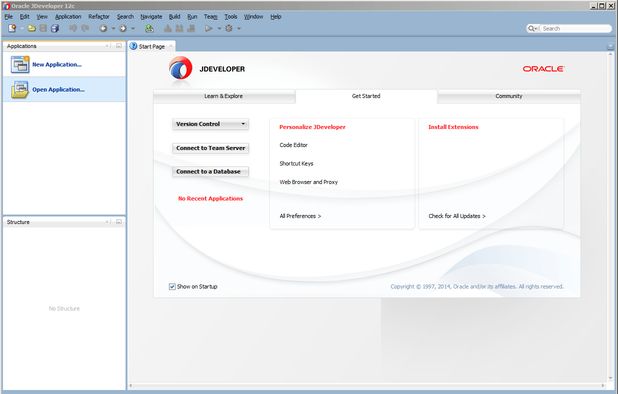This screenshot has width=618, height=394.
Task: Open the New icon dropdown arrow
Action: tap(22, 28)
